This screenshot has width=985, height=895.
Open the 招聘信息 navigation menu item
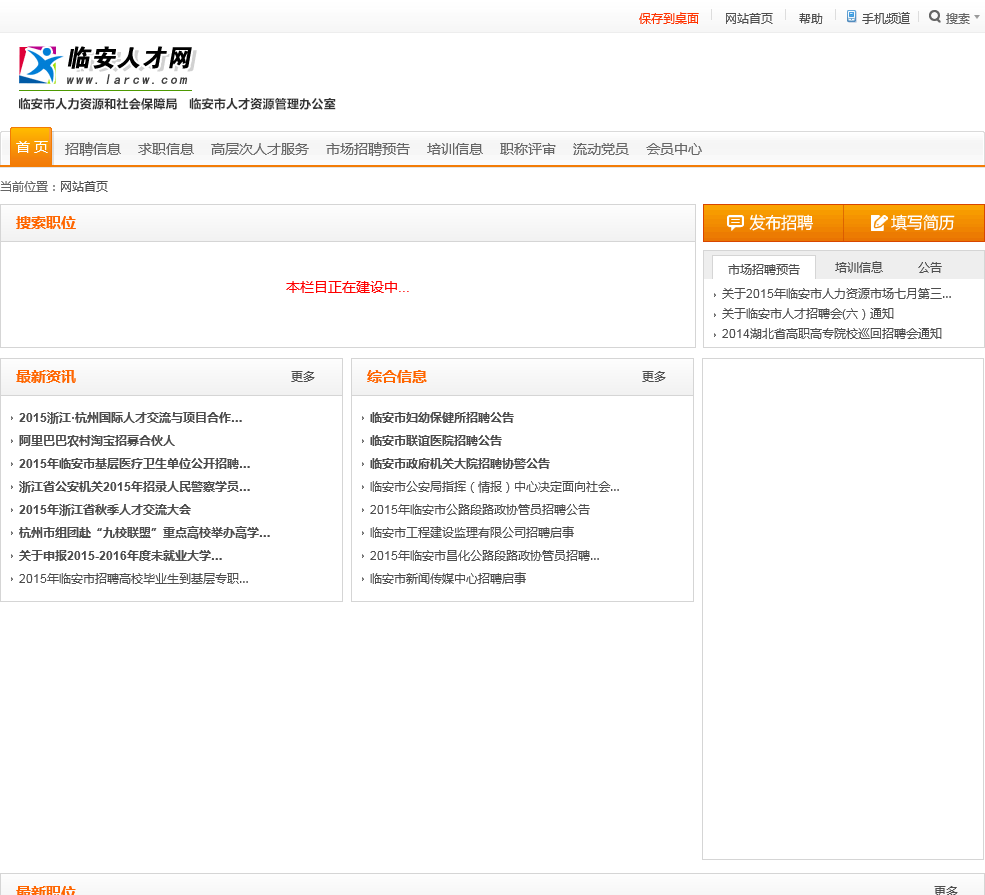point(93,149)
